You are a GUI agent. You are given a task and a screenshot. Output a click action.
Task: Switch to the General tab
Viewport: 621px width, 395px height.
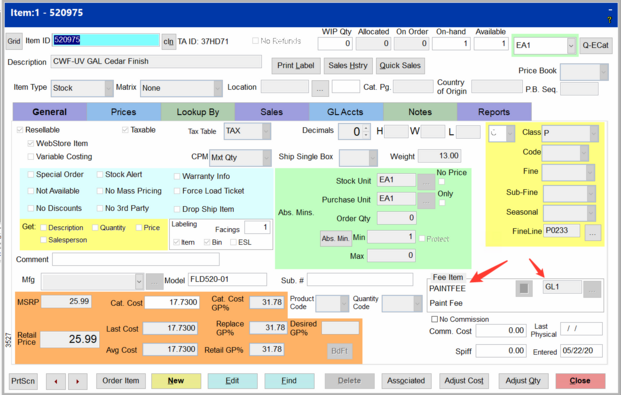pyautogui.click(x=50, y=112)
